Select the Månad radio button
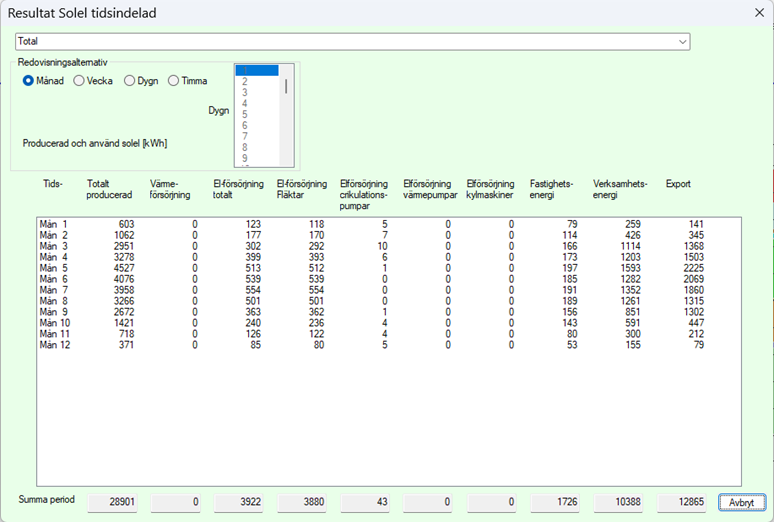The width and height of the screenshot is (774, 522). click(x=29, y=81)
